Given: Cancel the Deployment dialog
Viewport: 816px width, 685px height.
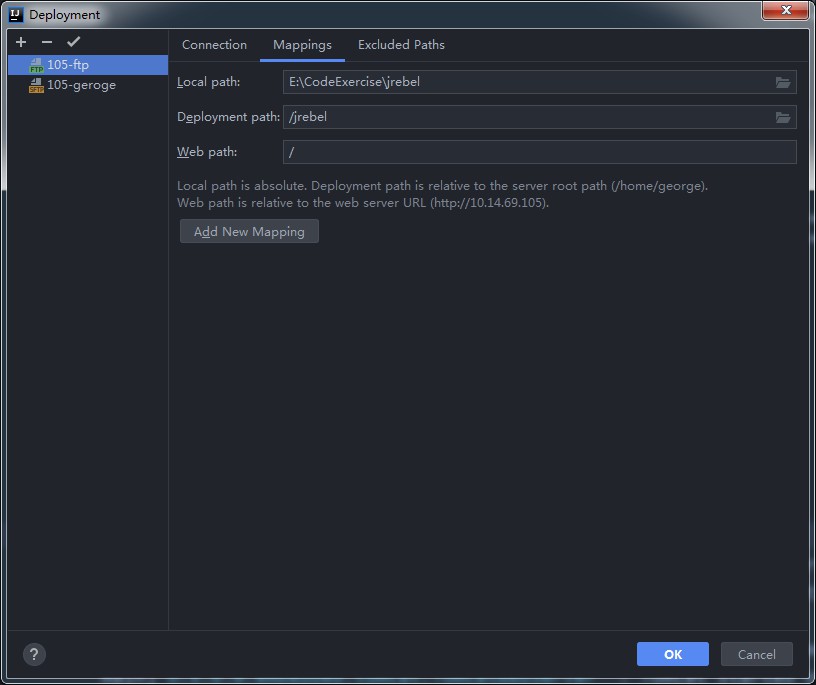Looking at the screenshot, I should point(756,654).
